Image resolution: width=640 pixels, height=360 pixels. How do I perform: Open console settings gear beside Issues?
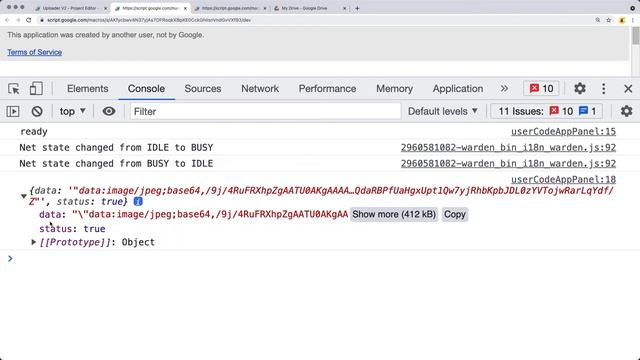[x=627, y=111]
